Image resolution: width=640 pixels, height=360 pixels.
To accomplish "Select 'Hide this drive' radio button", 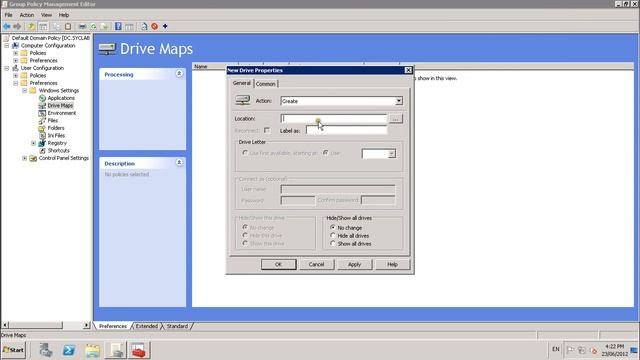I will pyautogui.click(x=245, y=235).
